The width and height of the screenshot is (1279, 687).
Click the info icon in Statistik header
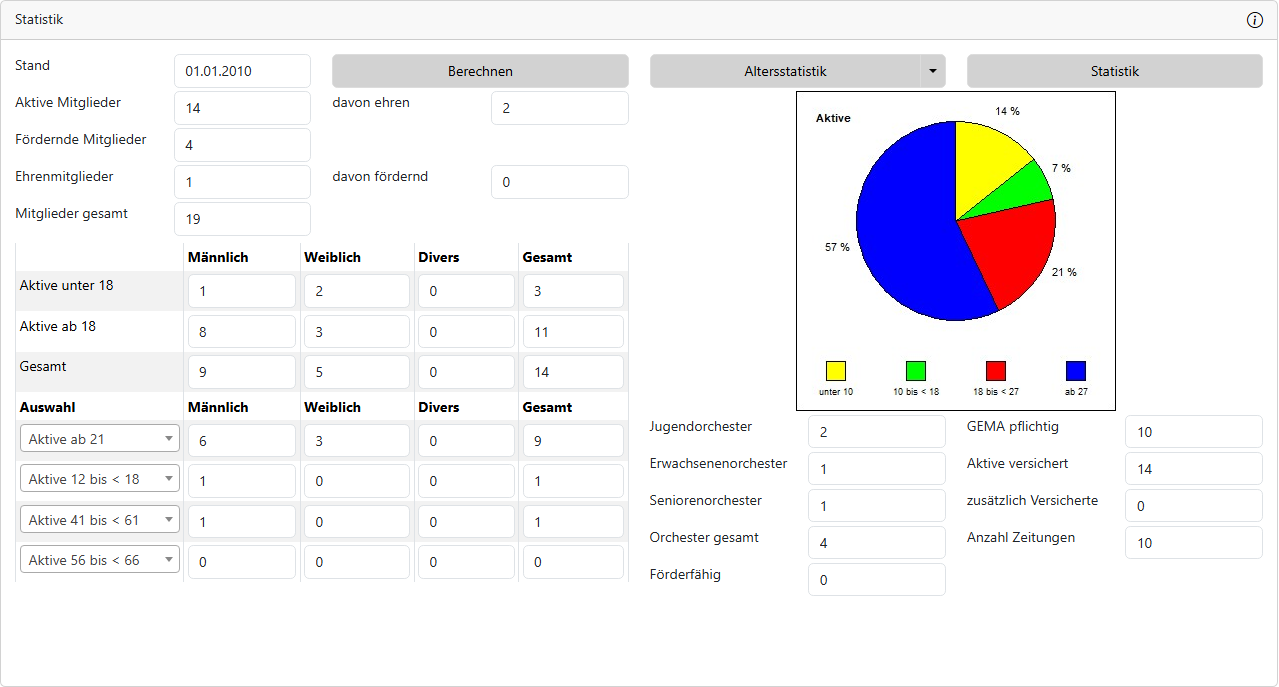[x=1255, y=20]
